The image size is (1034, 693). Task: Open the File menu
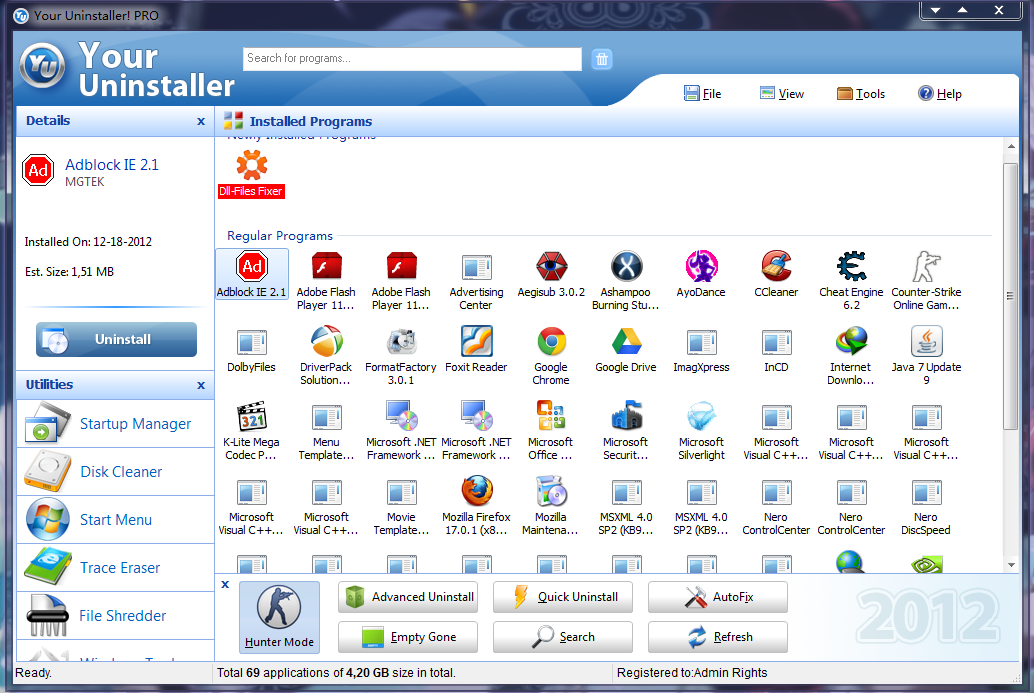point(703,94)
